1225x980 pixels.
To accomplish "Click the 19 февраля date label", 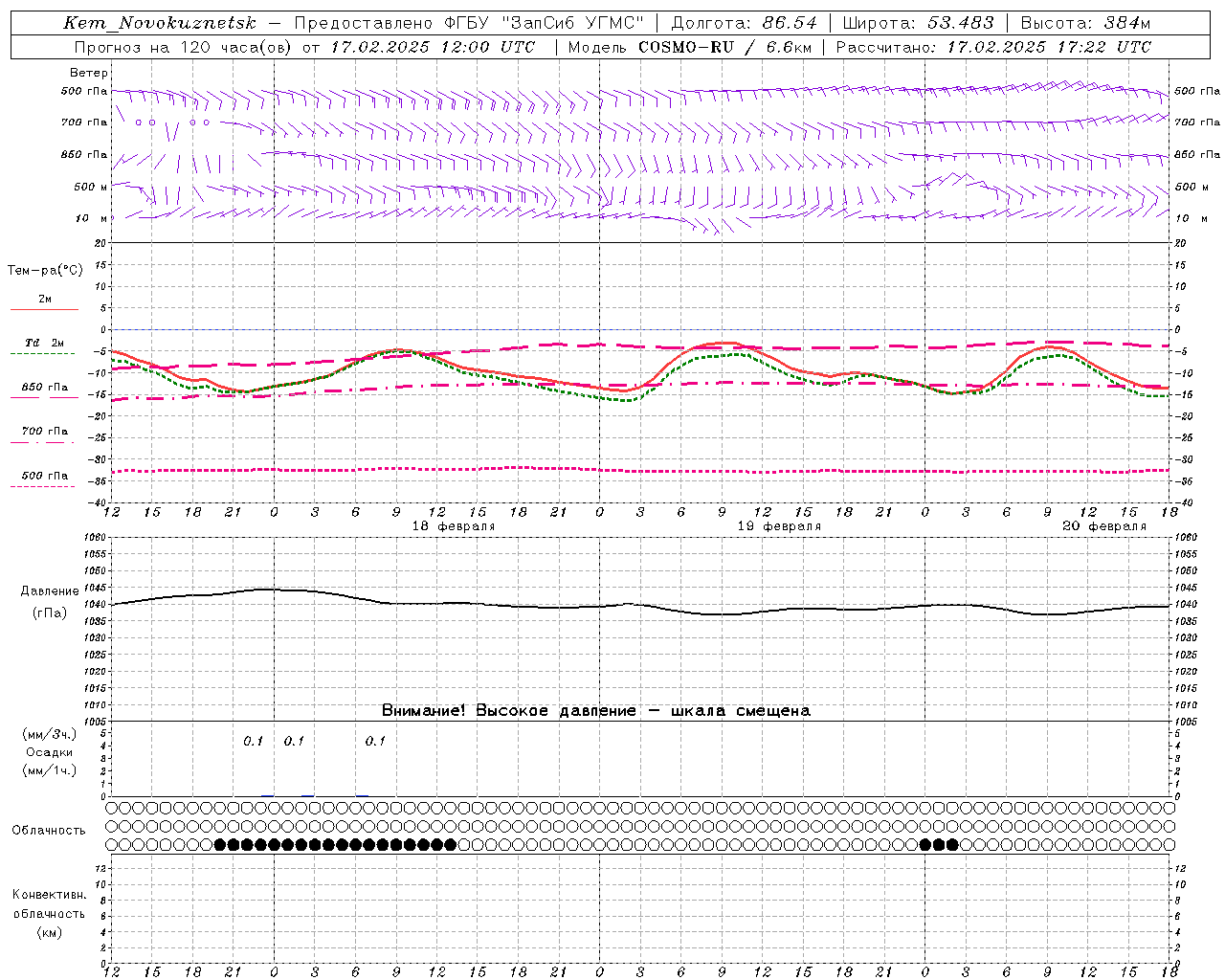I will (x=779, y=526).
